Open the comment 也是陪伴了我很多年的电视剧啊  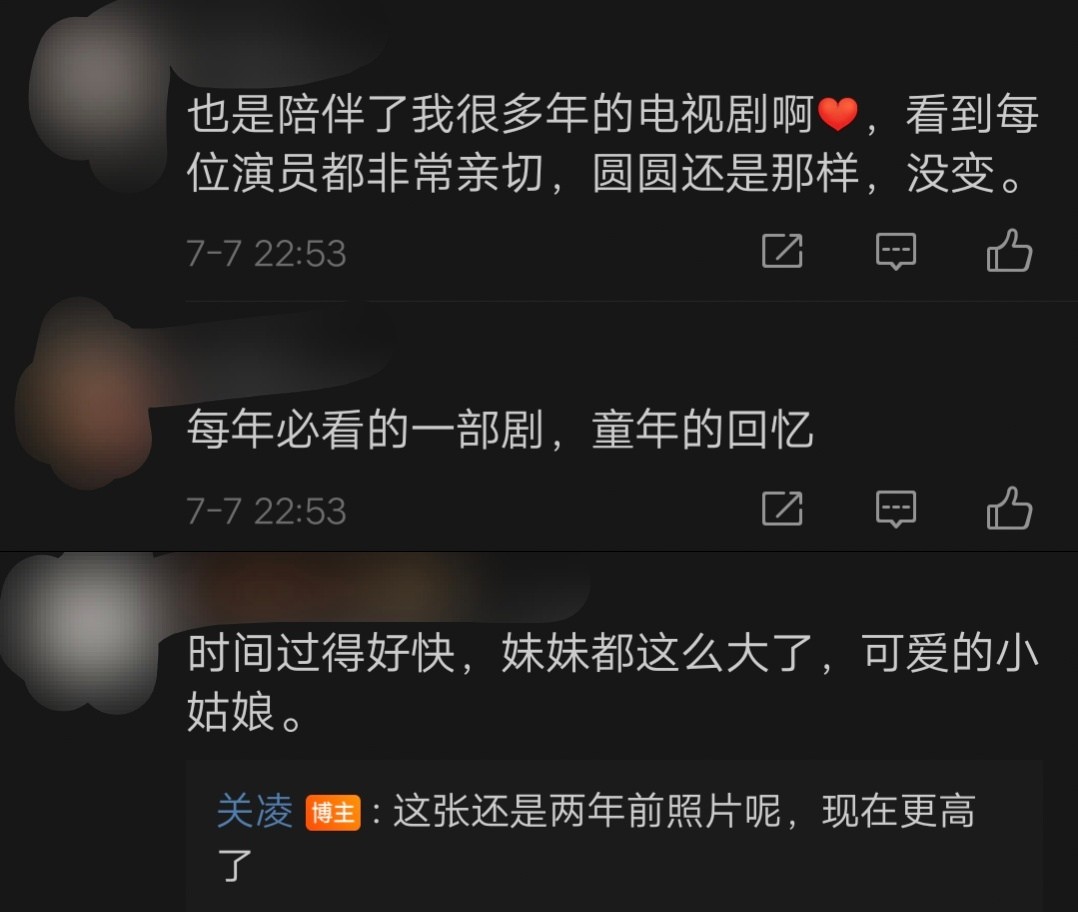(613, 143)
